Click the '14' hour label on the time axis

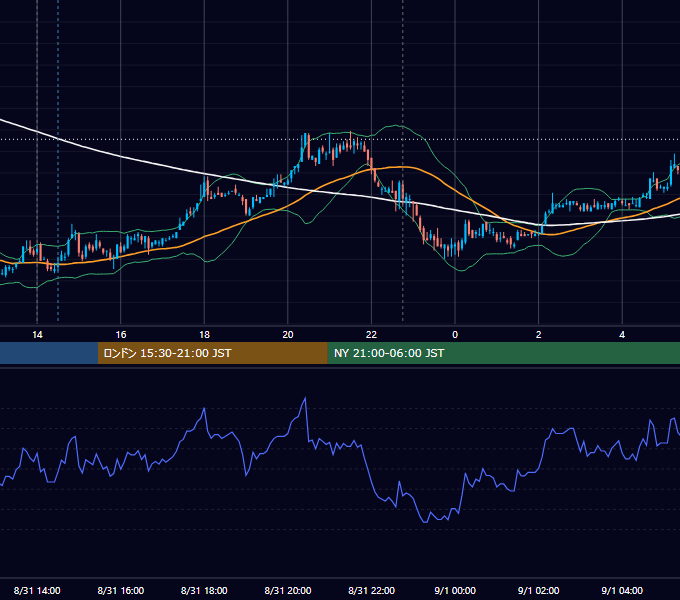pyautogui.click(x=37, y=335)
